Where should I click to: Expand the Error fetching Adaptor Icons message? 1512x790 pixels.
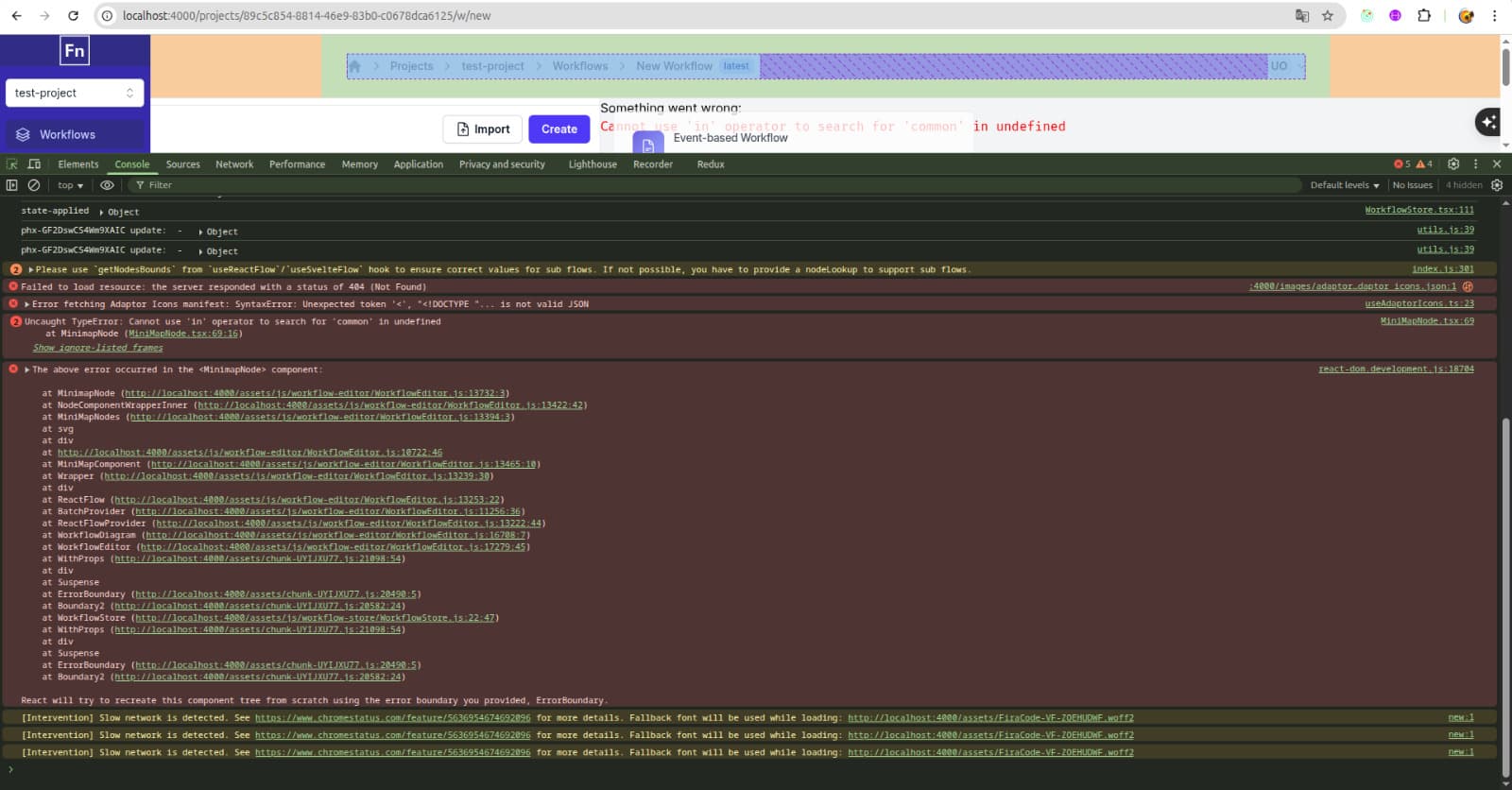26,304
